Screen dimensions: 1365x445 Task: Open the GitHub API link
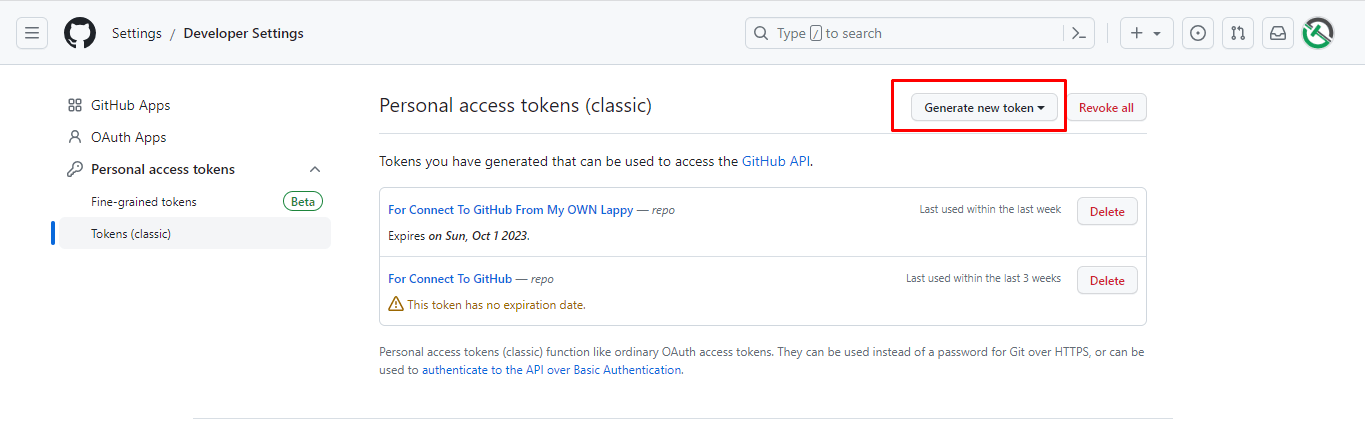(776, 160)
